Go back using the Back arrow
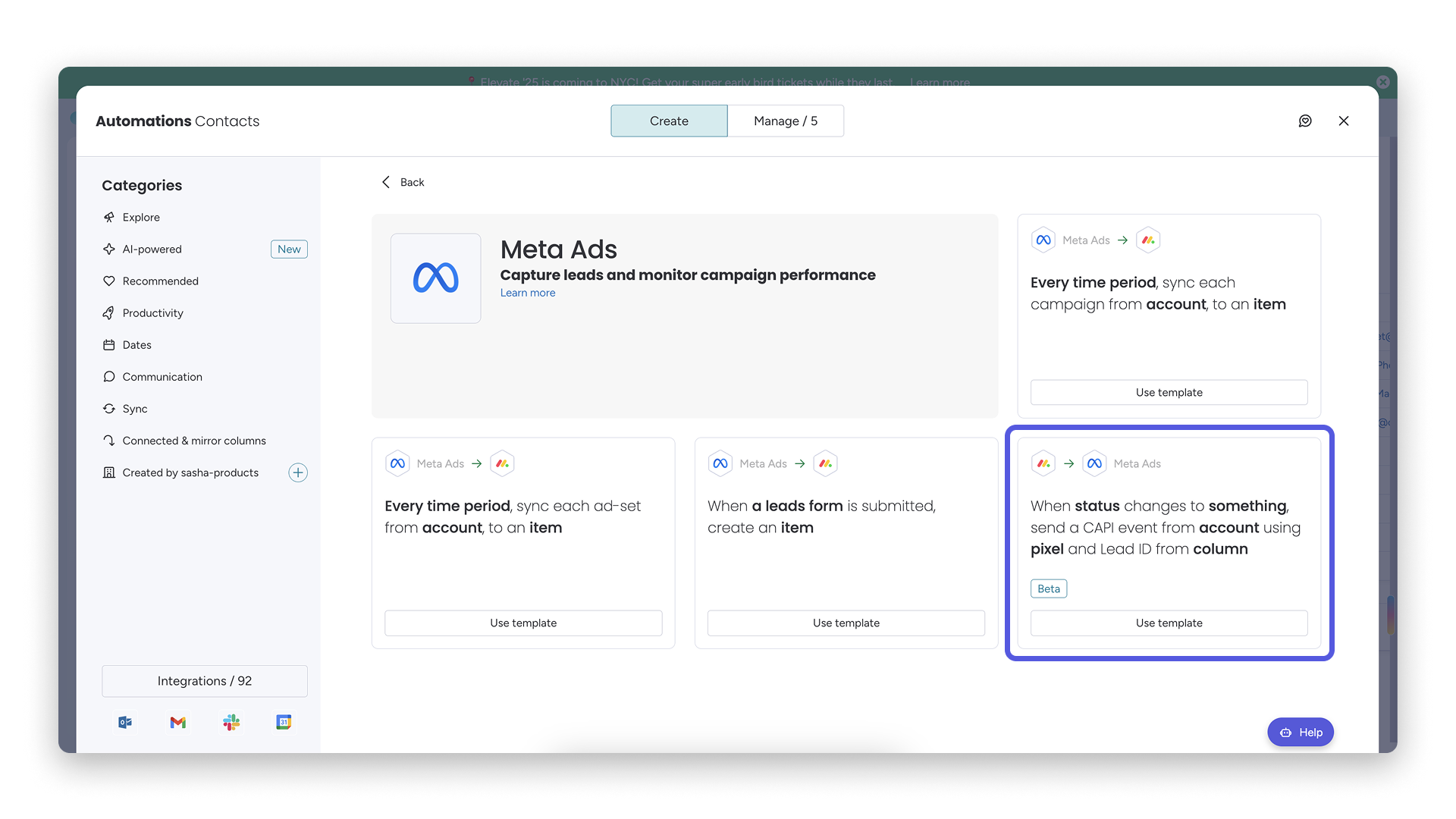 386,182
